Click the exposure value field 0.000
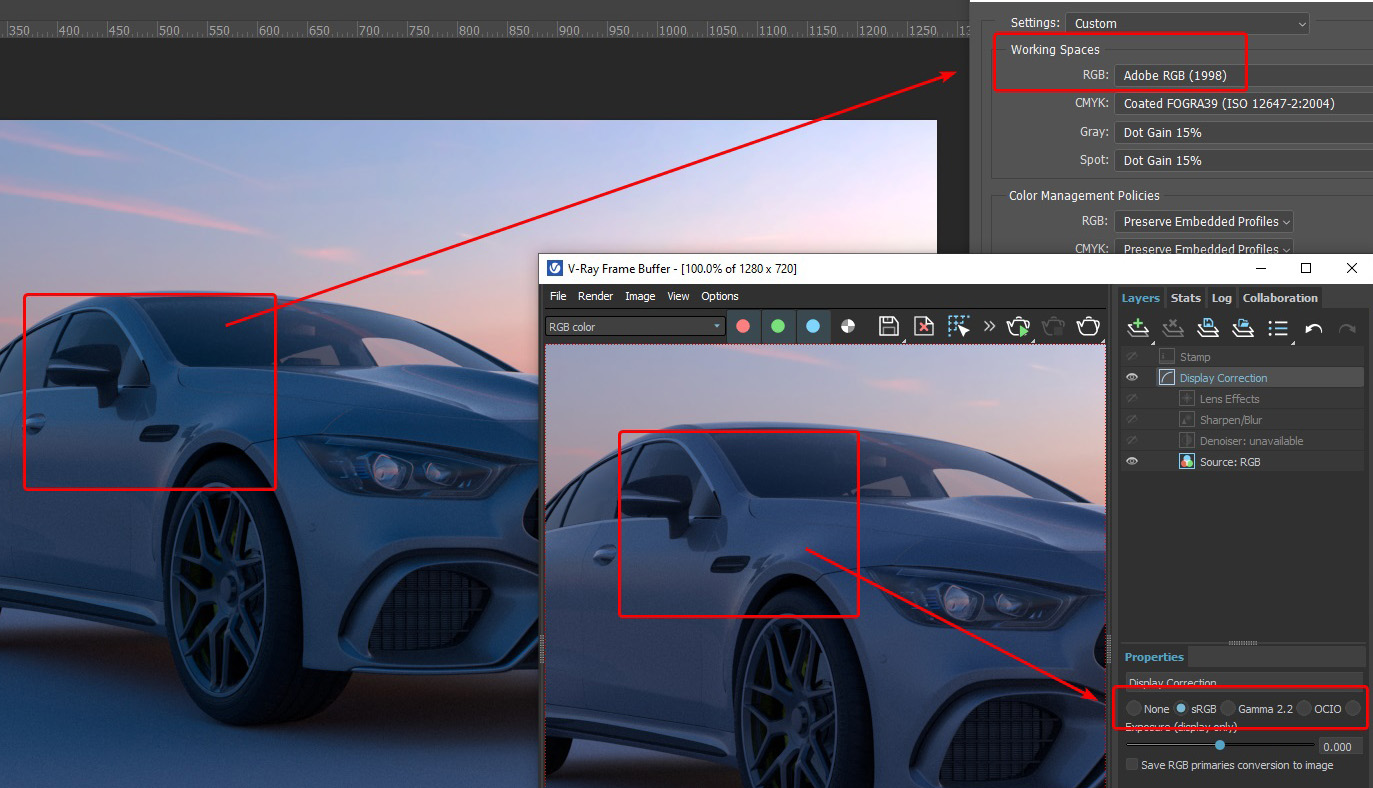Screen dimensions: 1373x788 (x=1342, y=746)
